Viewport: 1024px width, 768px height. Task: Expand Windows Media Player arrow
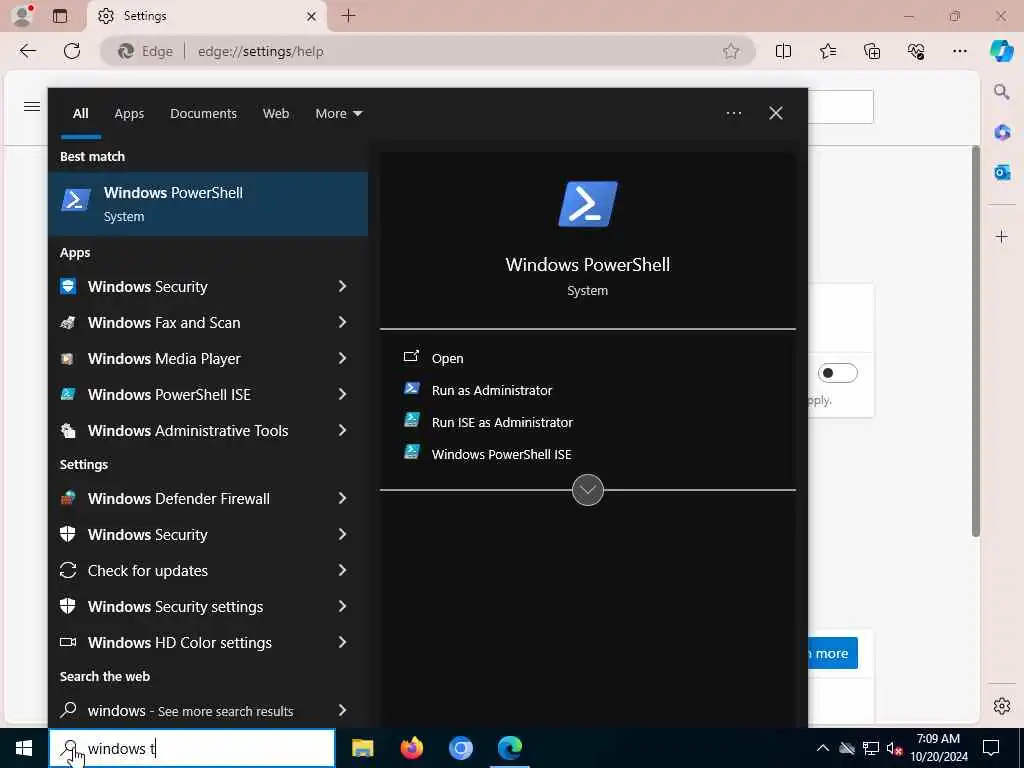point(342,358)
